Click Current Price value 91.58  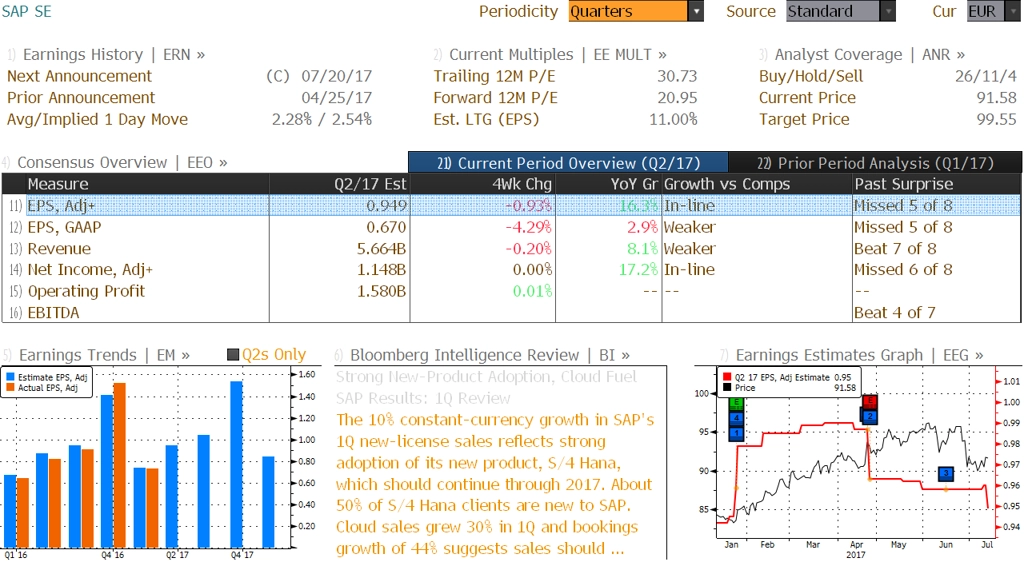[x=997, y=98]
